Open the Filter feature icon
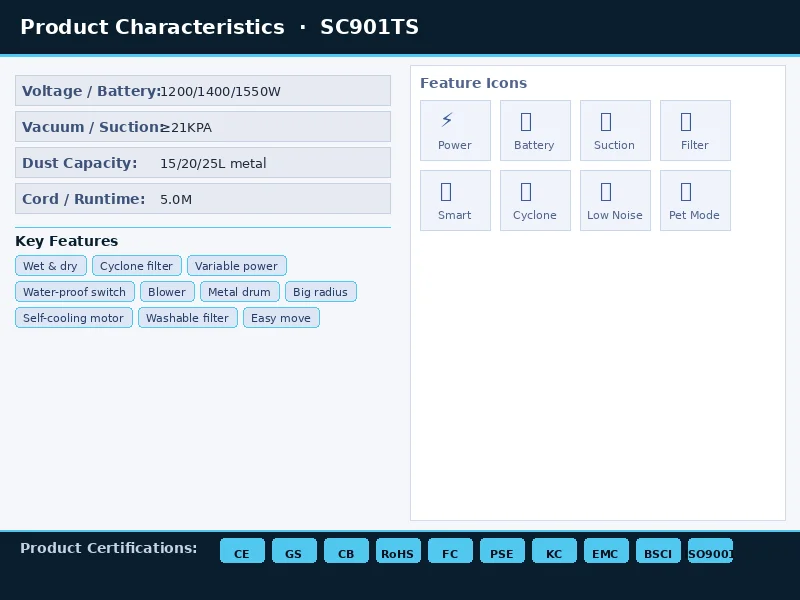 (x=695, y=131)
